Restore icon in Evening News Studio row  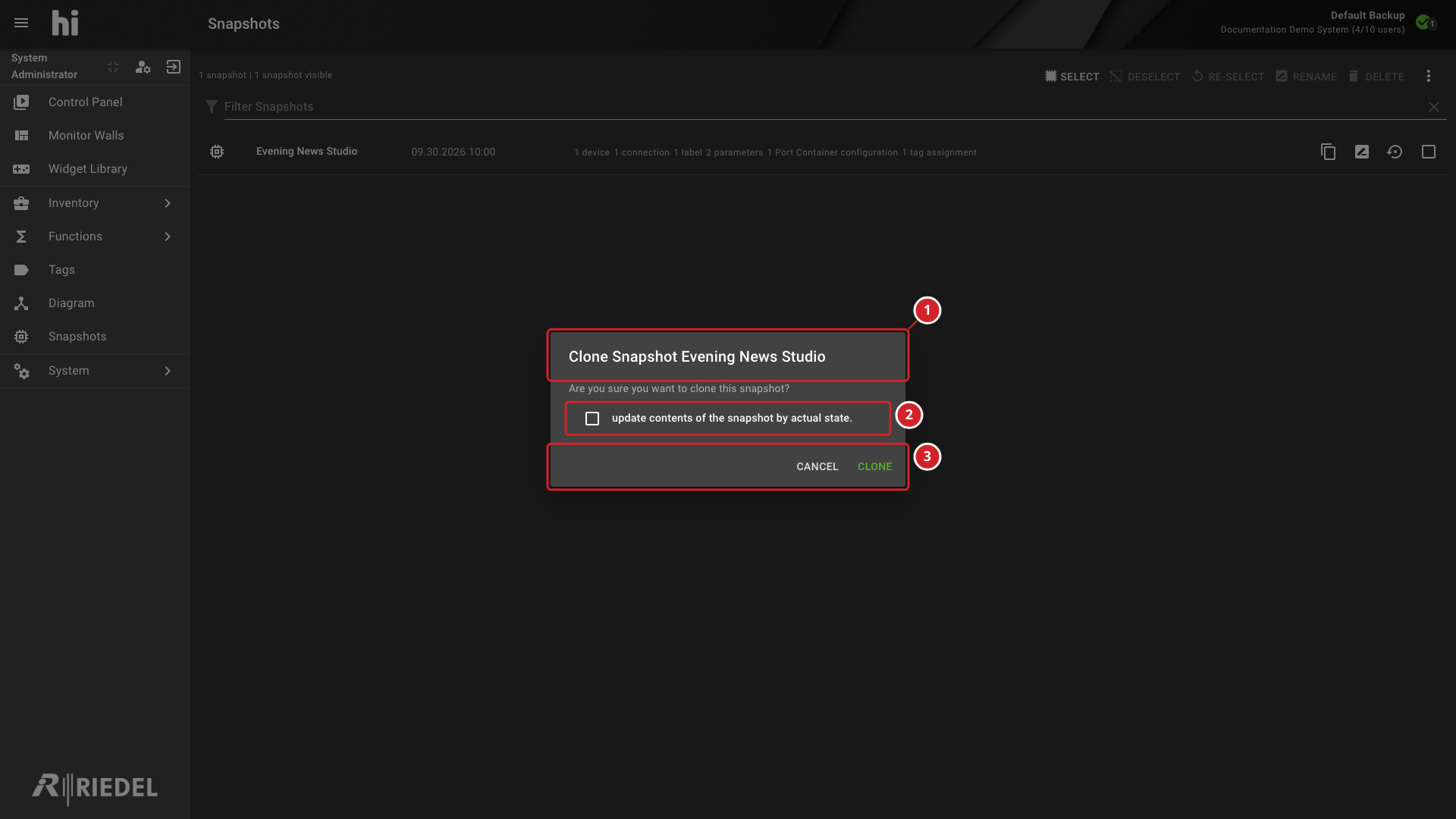point(1395,152)
